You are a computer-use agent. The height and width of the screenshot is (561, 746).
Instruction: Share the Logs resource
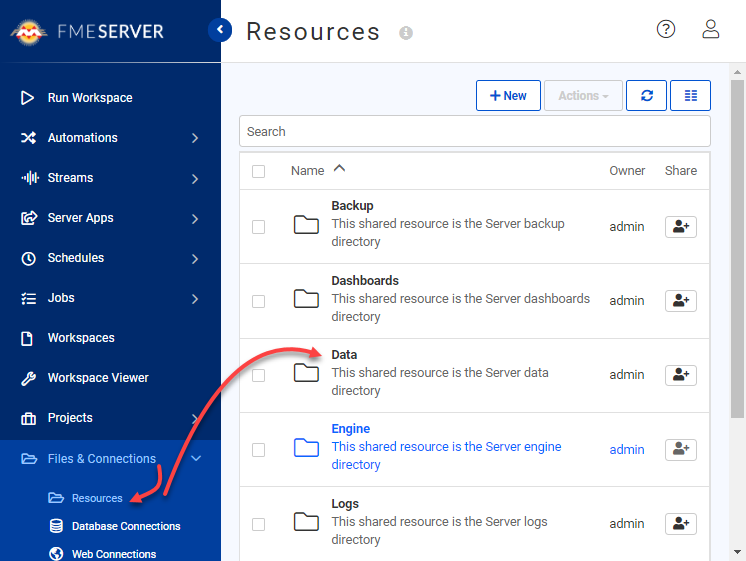pos(681,524)
